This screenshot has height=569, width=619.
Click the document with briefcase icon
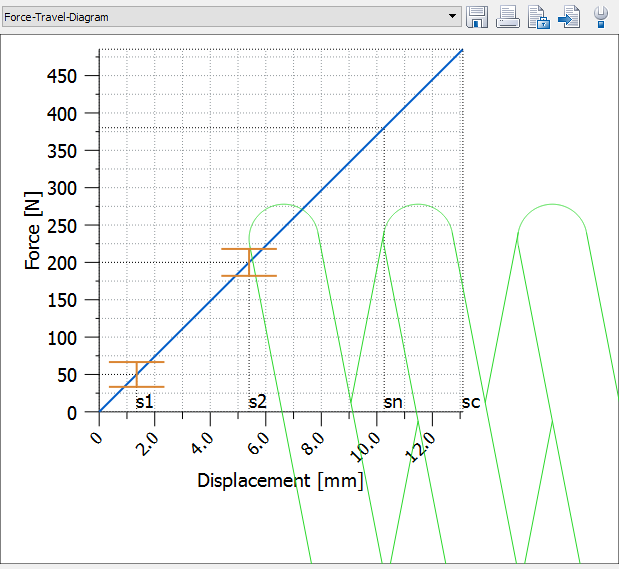539,16
